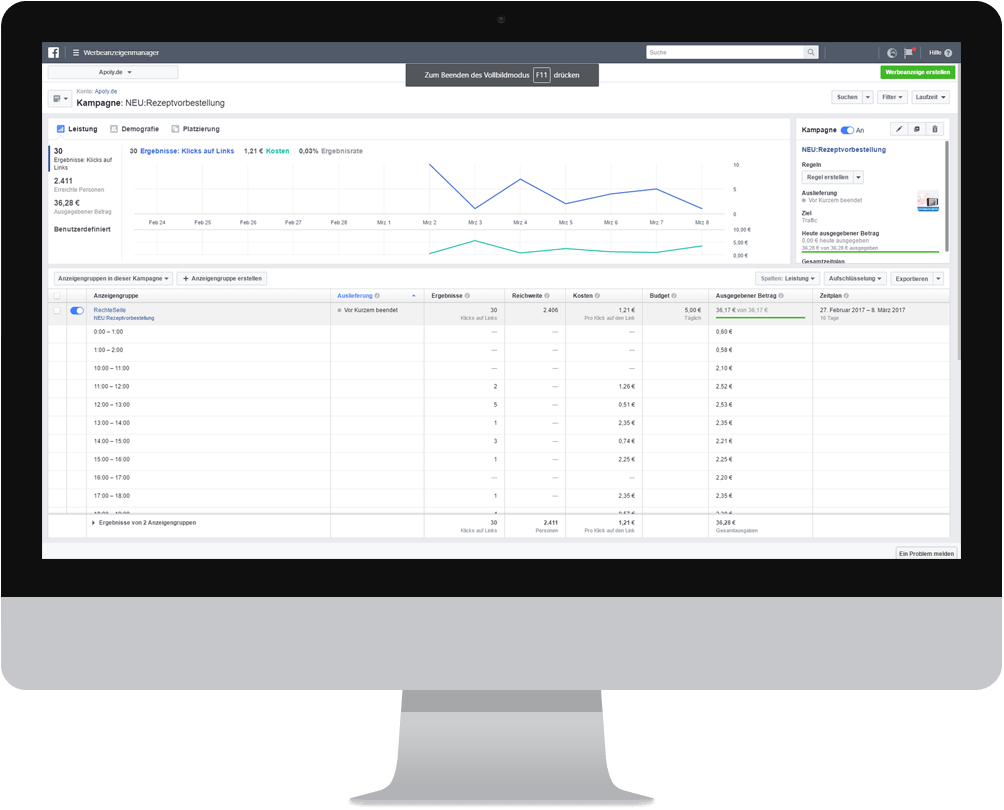Open the globe notifications icon
The image size is (1004, 810).
click(x=892, y=53)
